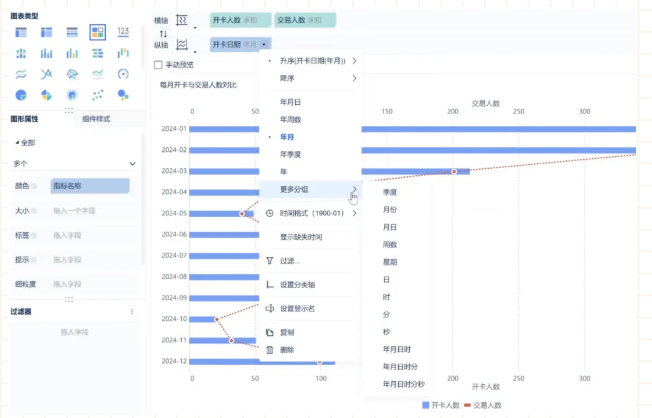Click the clock icon for 时间格式
Screen dimensions: 652x418
tap(269, 213)
